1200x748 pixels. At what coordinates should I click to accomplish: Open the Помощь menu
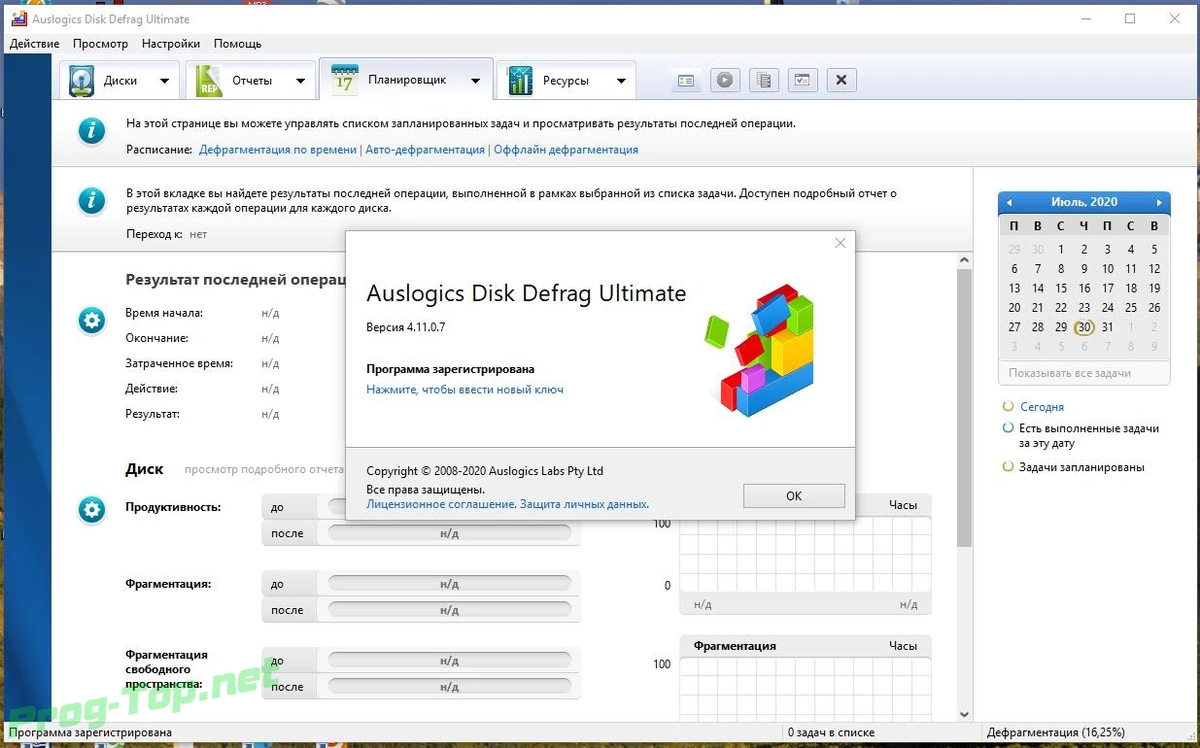point(238,44)
